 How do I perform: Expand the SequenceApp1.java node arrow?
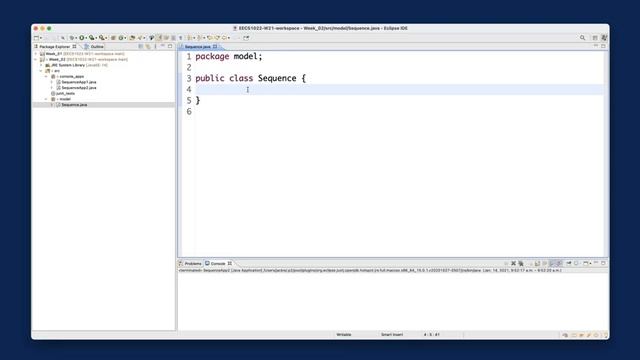[x=52, y=82]
